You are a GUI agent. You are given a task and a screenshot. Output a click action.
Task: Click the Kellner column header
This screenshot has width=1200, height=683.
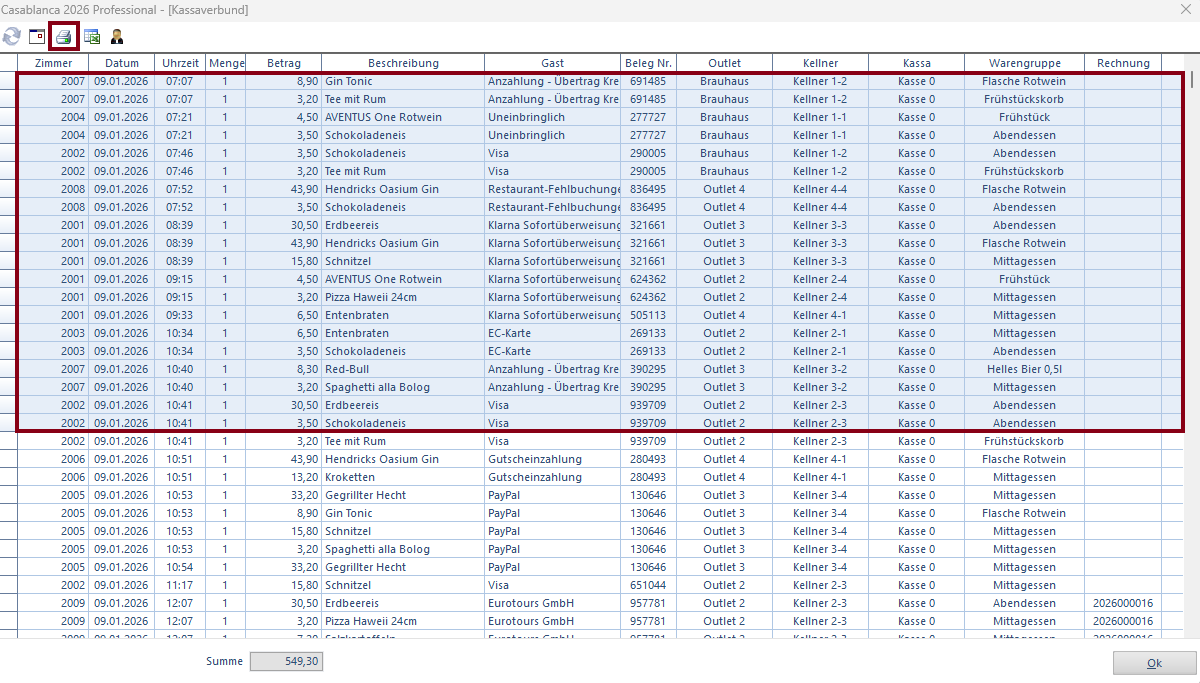click(x=819, y=63)
